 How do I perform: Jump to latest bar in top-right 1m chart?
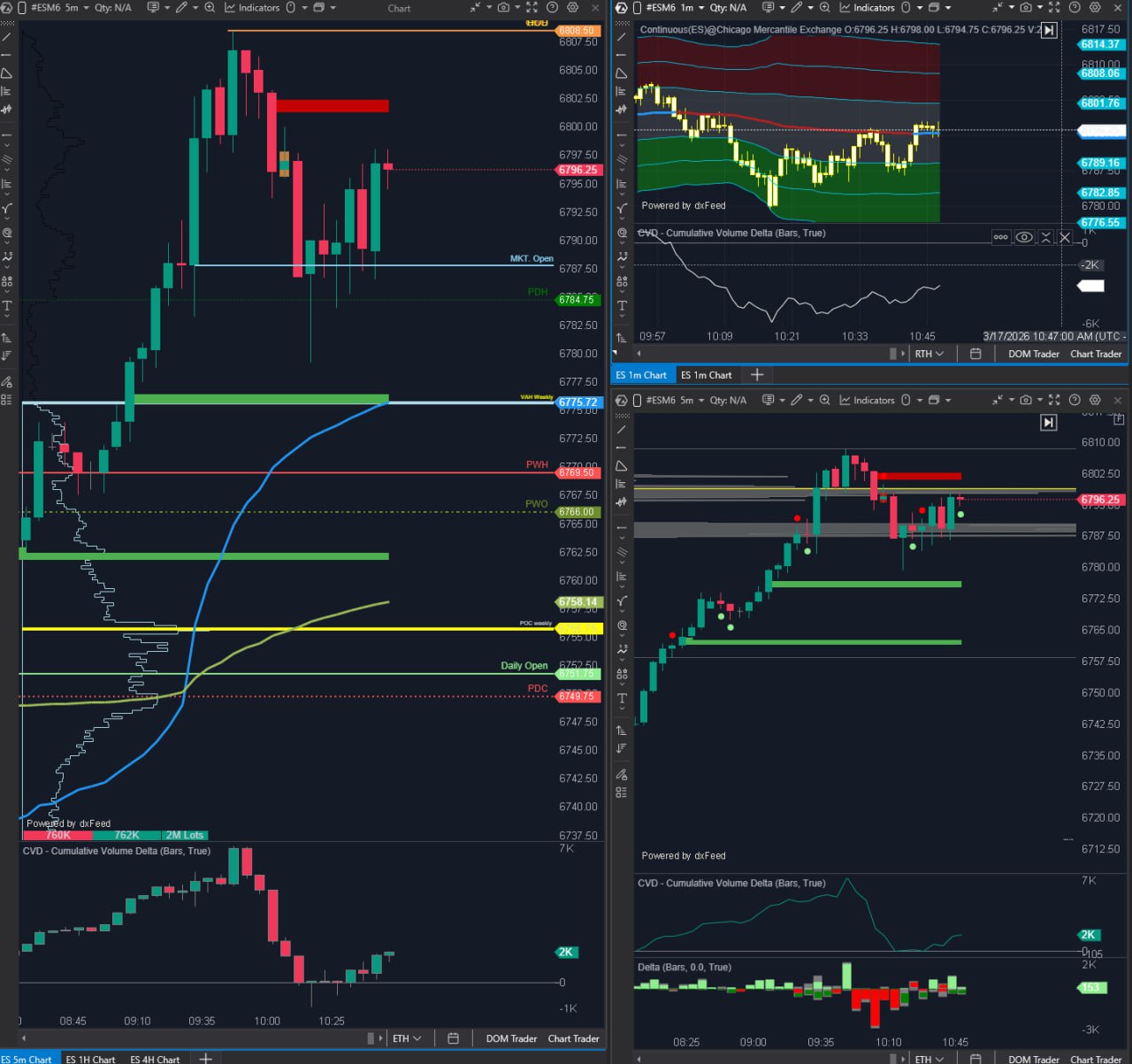click(1049, 30)
